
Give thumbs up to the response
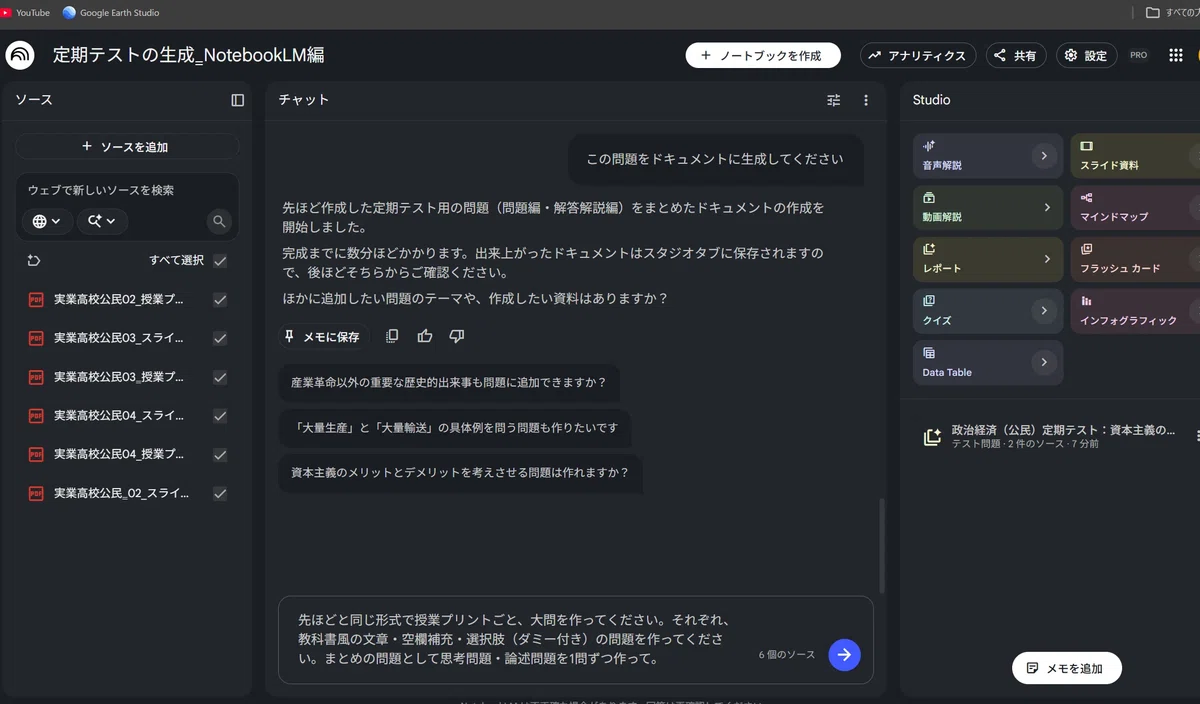[x=425, y=336]
